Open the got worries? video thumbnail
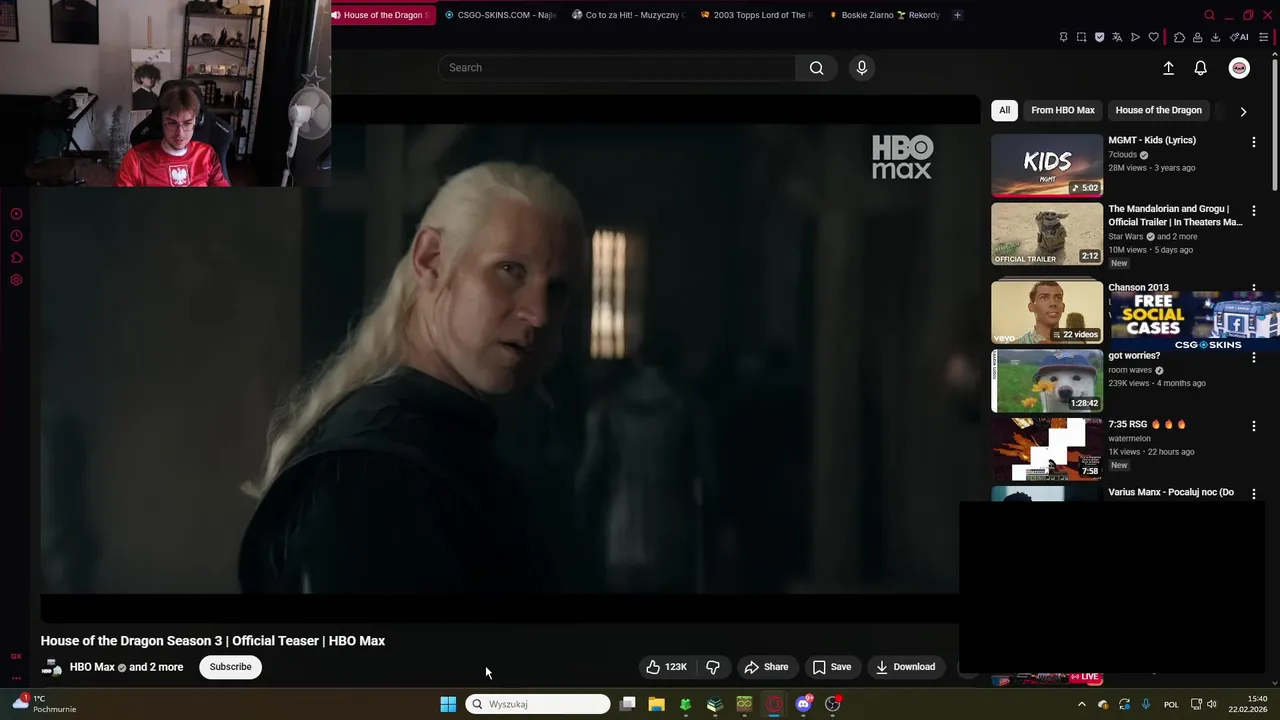 tap(1047, 380)
